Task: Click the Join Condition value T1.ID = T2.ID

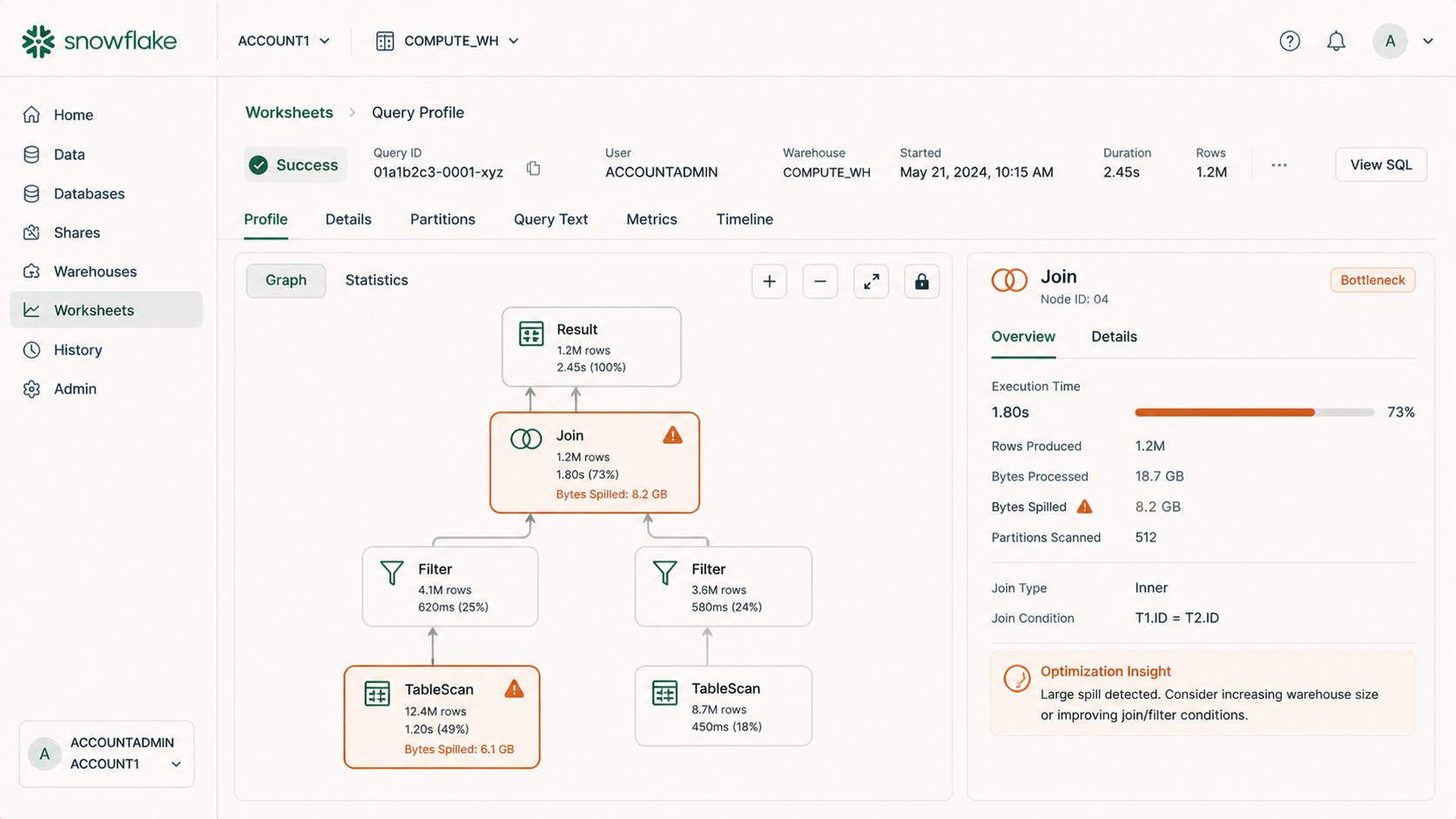Action: click(x=1176, y=618)
